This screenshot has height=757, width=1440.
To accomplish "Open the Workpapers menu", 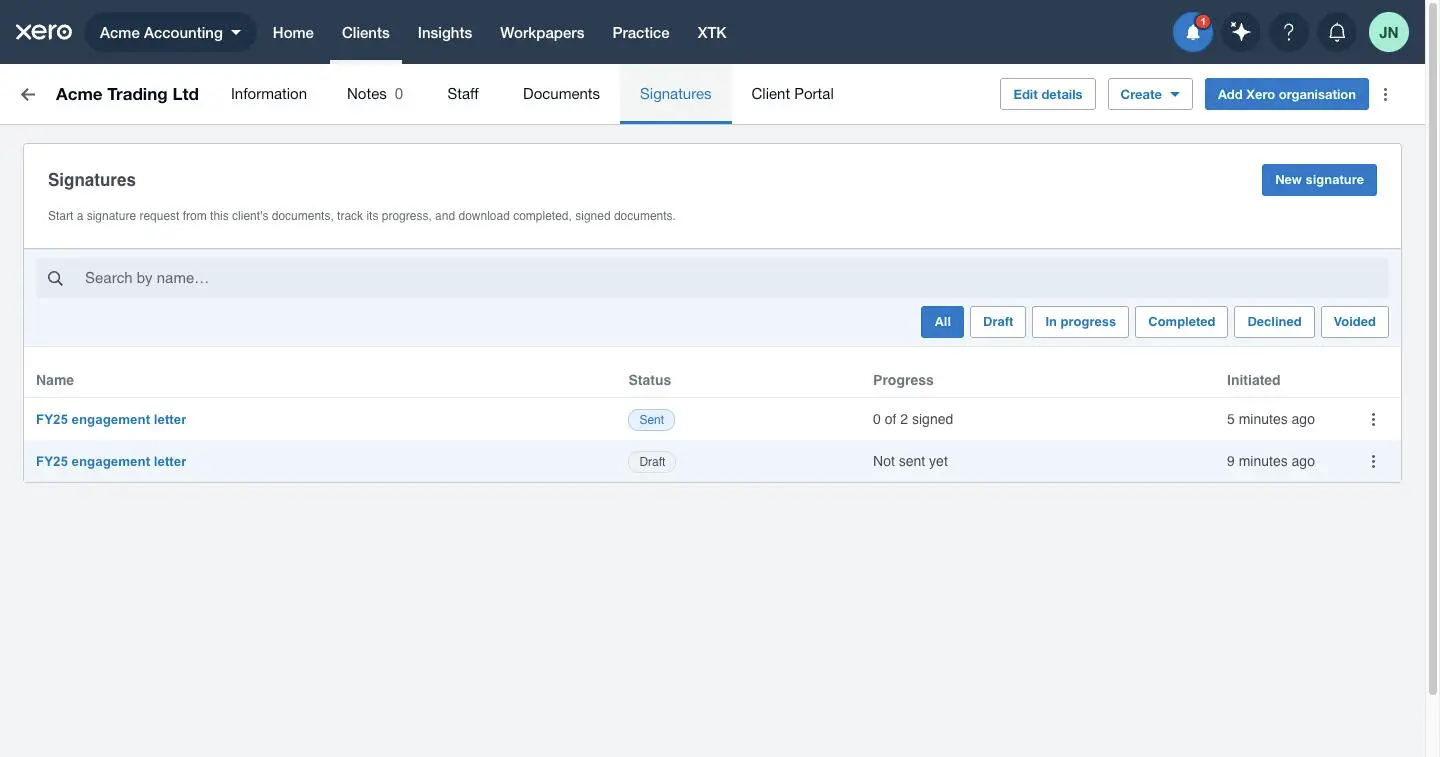I will tap(542, 32).
